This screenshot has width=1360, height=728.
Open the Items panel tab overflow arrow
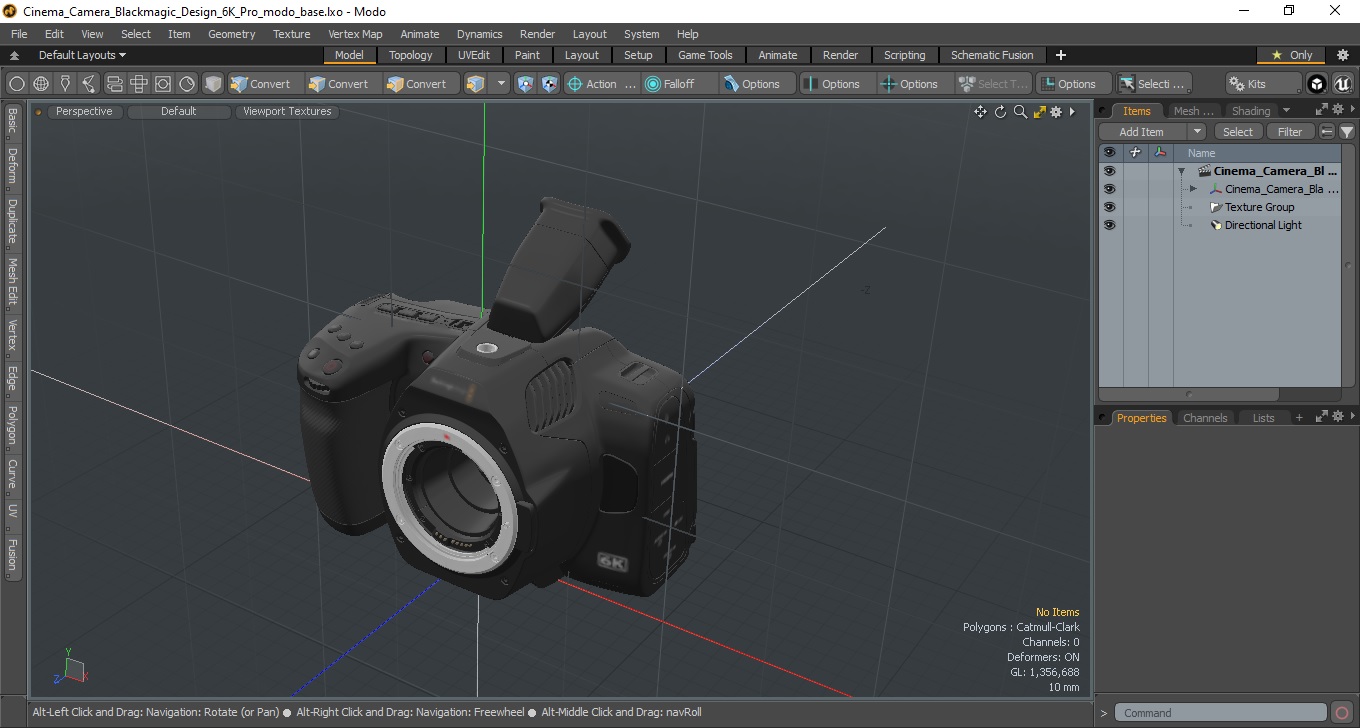pos(1287,110)
